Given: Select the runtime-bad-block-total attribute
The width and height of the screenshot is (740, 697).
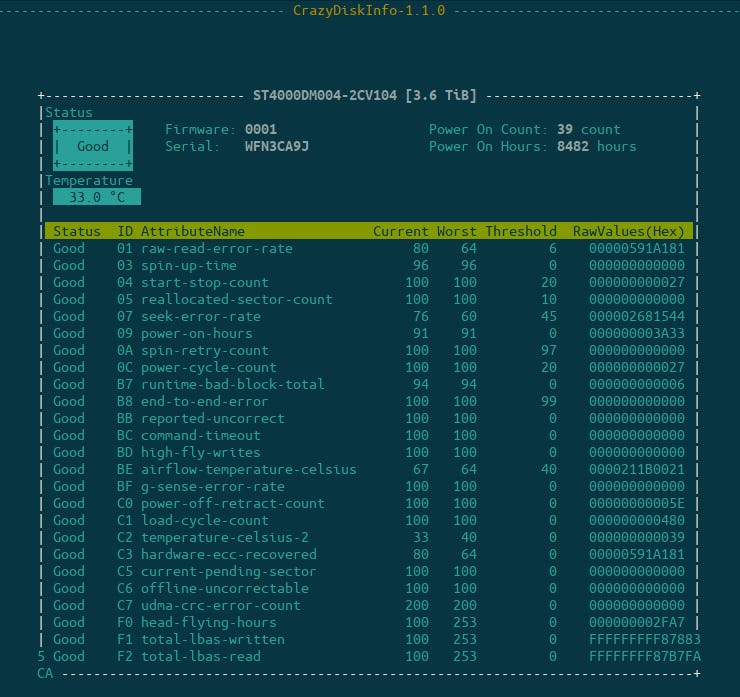Looking at the screenshot, I should [x=232, y=384].
